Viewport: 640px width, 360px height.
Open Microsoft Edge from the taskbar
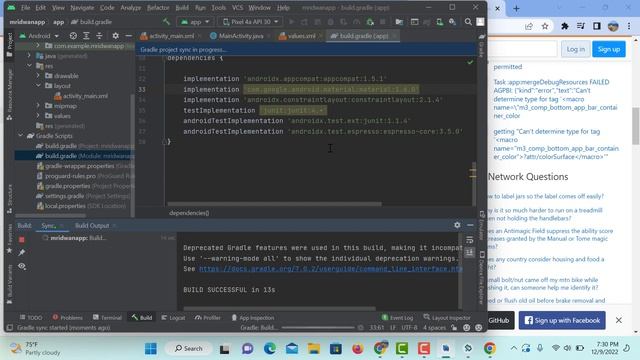[269, 349]
